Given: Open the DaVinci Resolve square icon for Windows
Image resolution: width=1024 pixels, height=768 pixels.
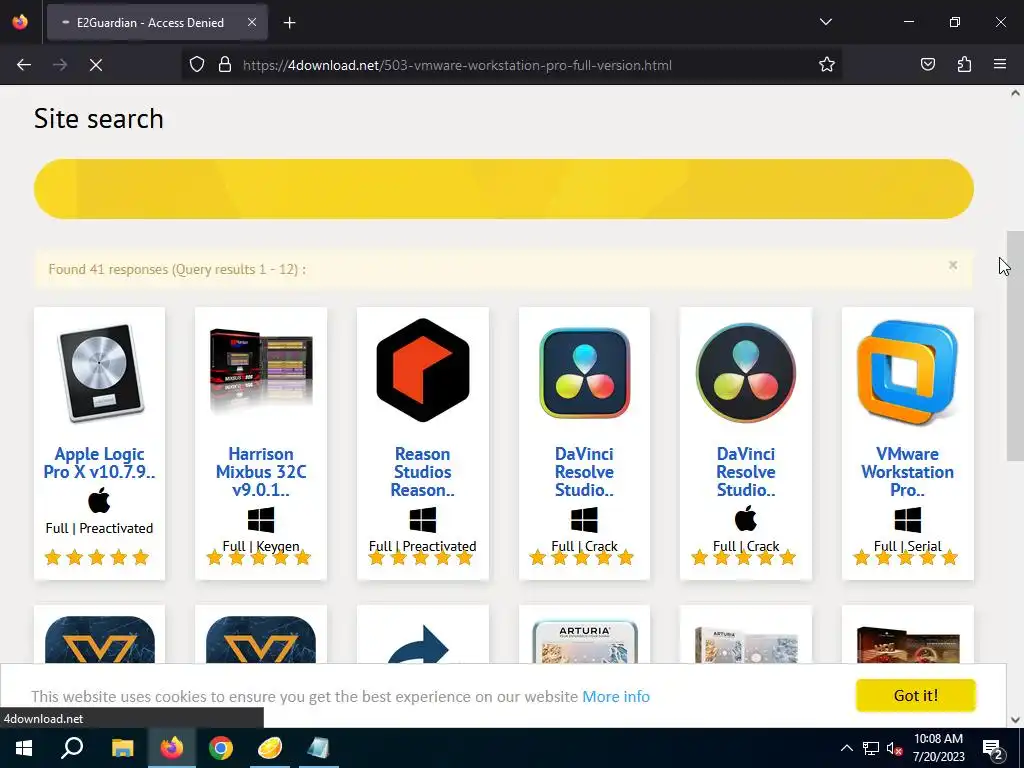Looking at the screenshot, I should pos(584,372).
